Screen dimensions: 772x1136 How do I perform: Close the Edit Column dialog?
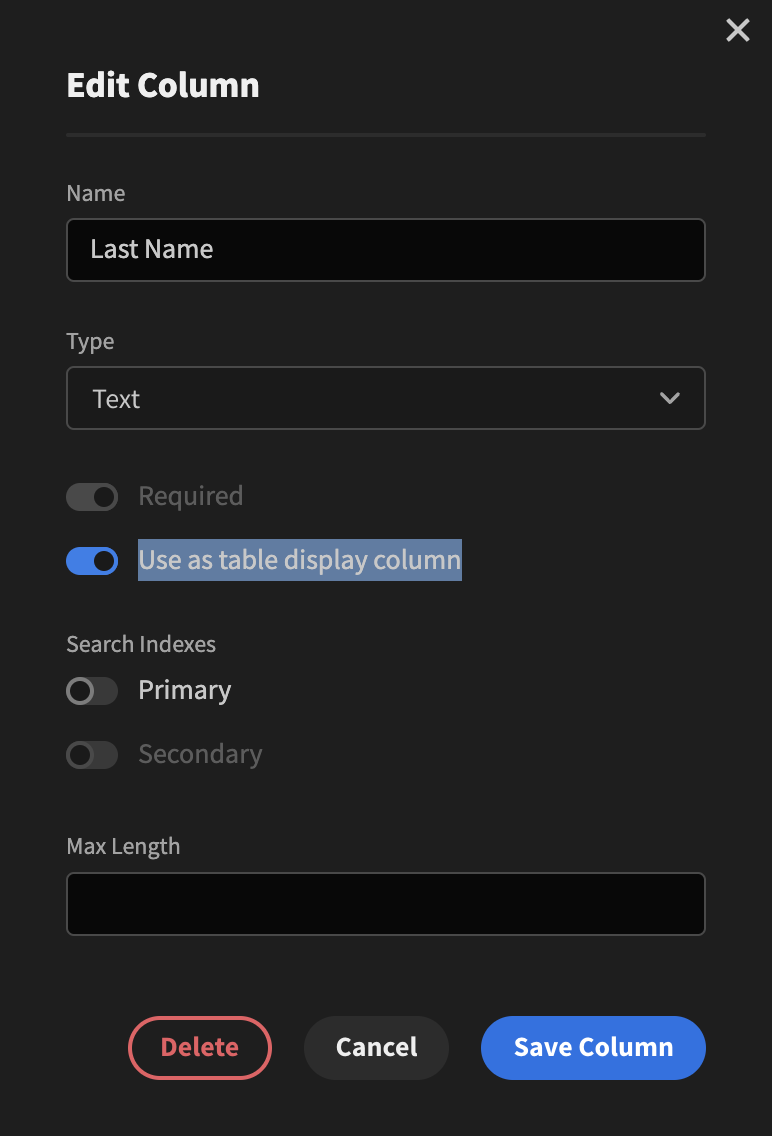tap(737, 30)
